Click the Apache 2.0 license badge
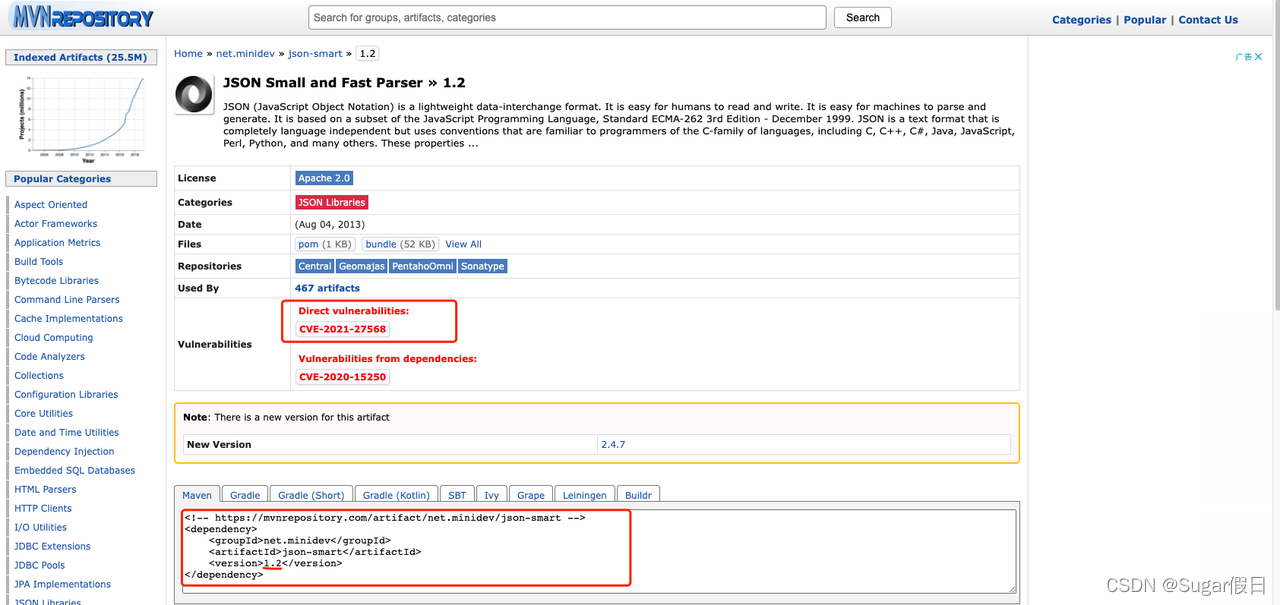The image size is (1280, 605). pyautogui.click(x=324, y=178)
